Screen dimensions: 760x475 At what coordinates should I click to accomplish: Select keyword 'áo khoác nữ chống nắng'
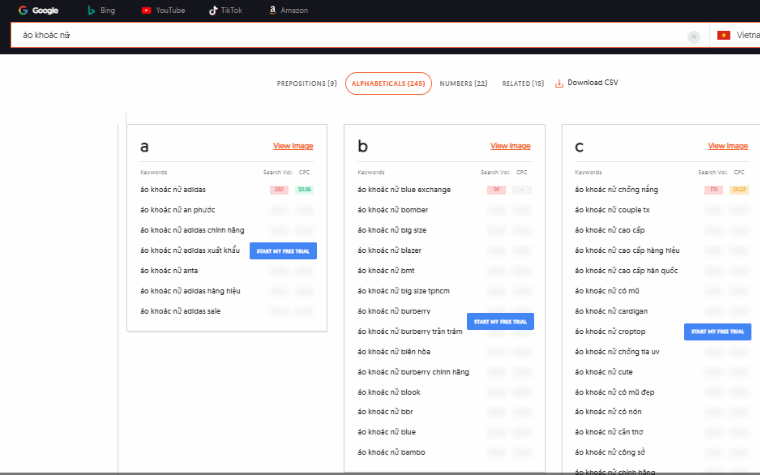[617, 190]
